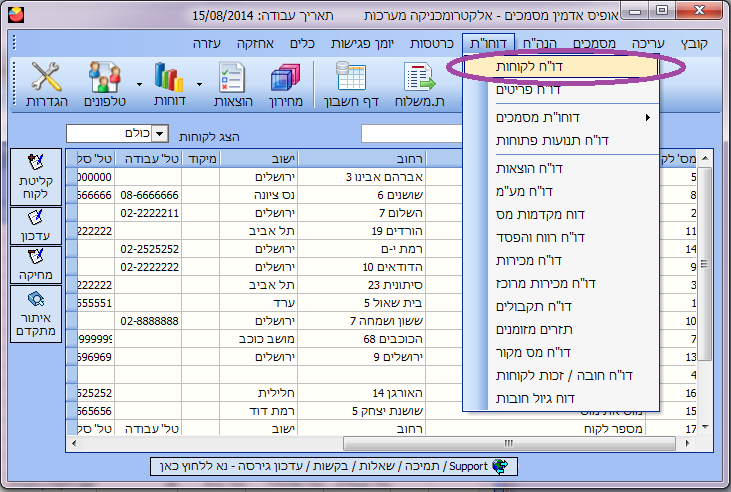The width and height of the screenshot is (731, 492).
Task: Select phone cell 08-6666666
Action: 148,195
